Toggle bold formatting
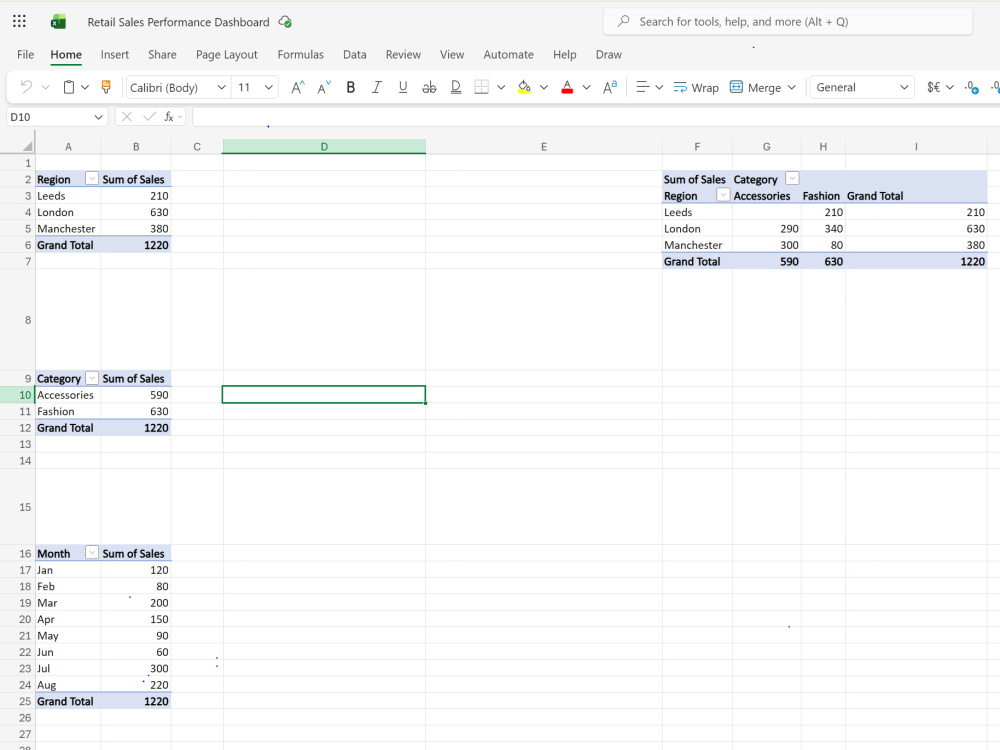The height and width of the screenshot is (750, 1000). pyautogui.click(x=351, y=87)
